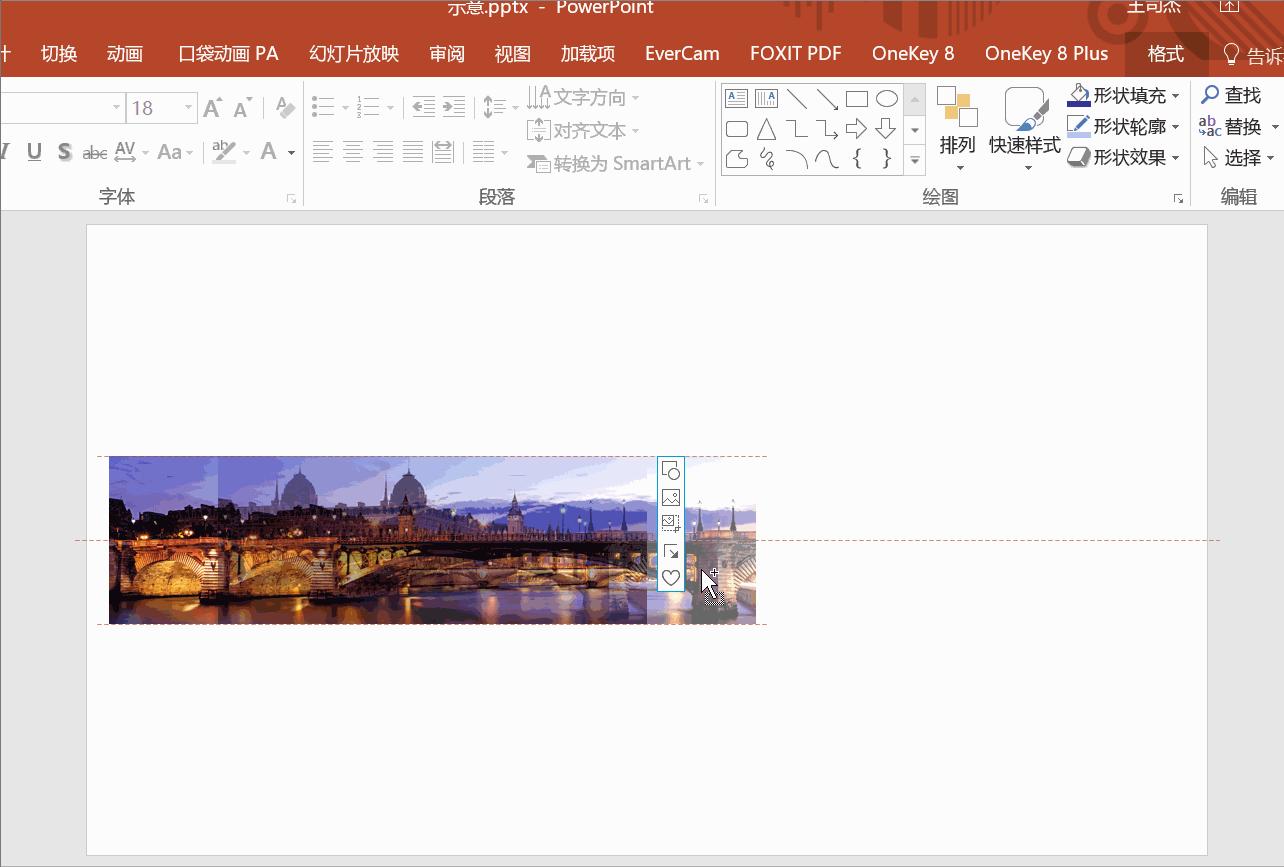Choose the Arrow shape from drawing gallery
Viewport: 1284px width, 867px height.
click(857, 128)
